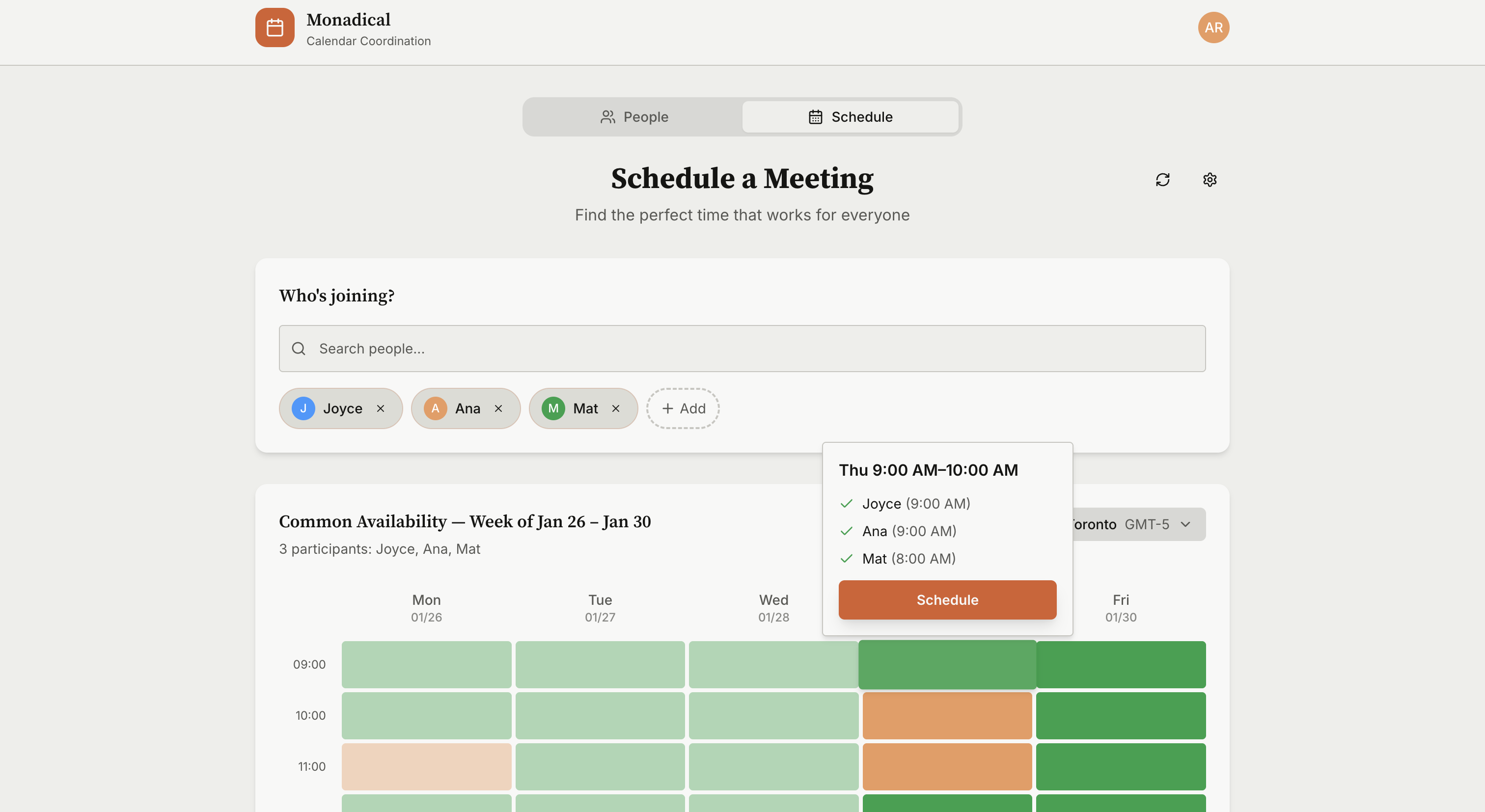Remove Joyce from participants
Viewport: 1485px width, 812px height.
click(381, 408)
